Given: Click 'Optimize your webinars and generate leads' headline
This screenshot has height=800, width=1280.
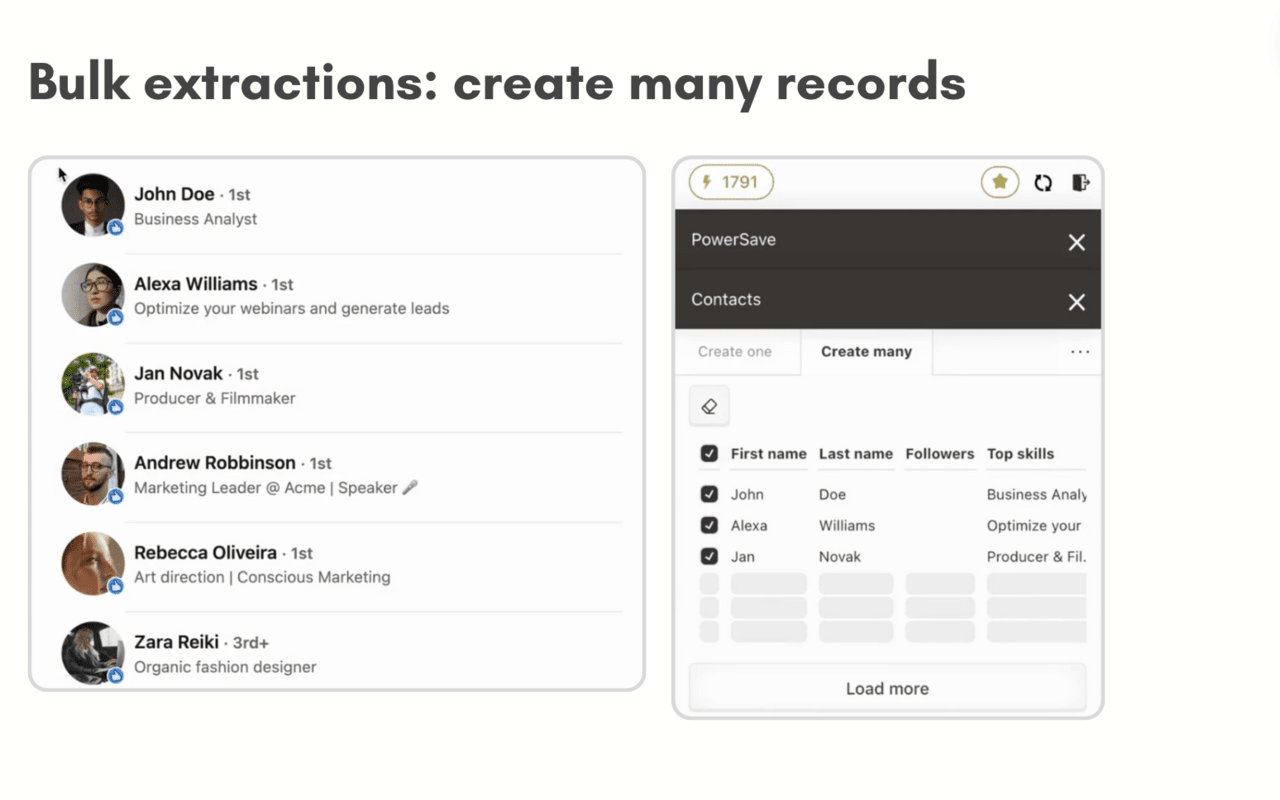Looking at the screenshot, I should [291, 308].
